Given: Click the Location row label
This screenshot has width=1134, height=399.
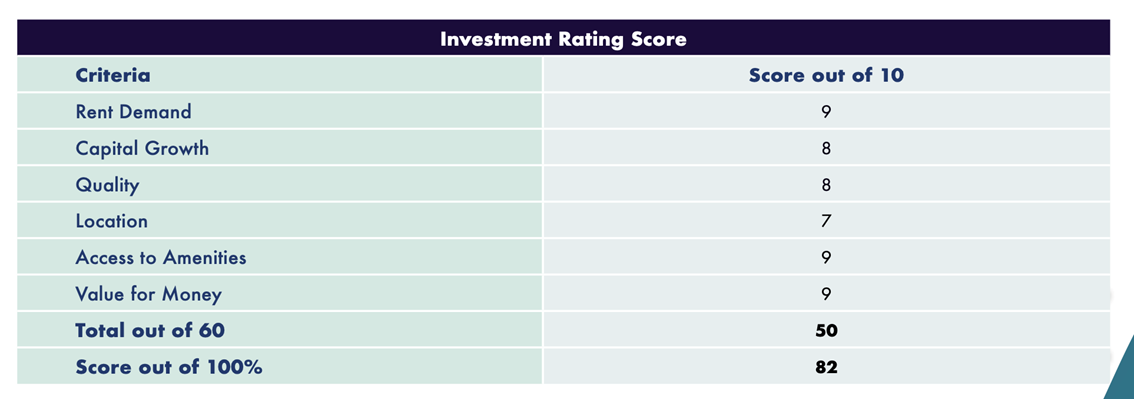Looking at the screenshot, I should [x=111, y=221].
